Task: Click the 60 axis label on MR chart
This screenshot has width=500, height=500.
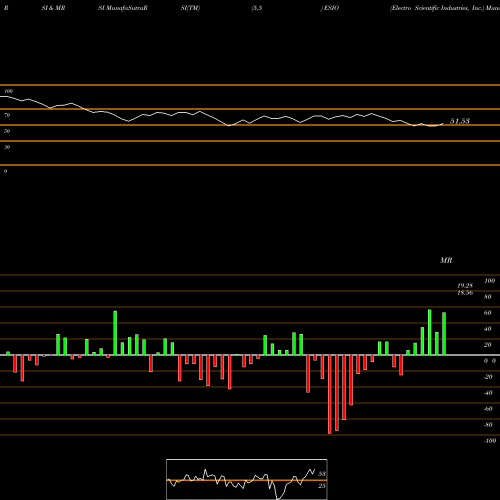Action: [487, 313]
